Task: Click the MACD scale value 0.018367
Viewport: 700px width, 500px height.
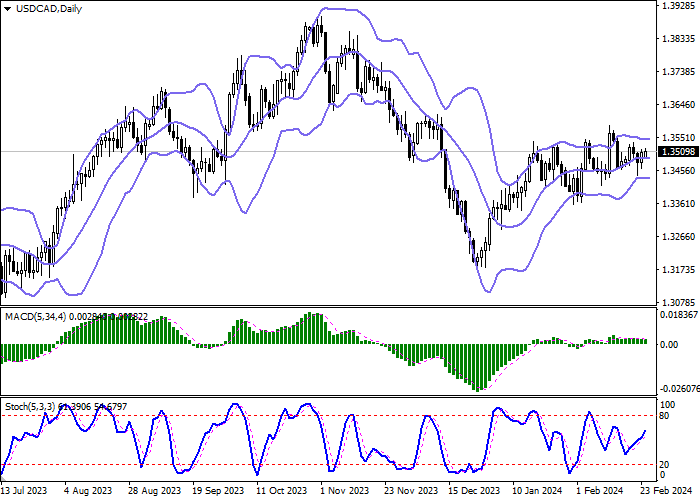Action: pyautogui.click(x=679, y=315)
